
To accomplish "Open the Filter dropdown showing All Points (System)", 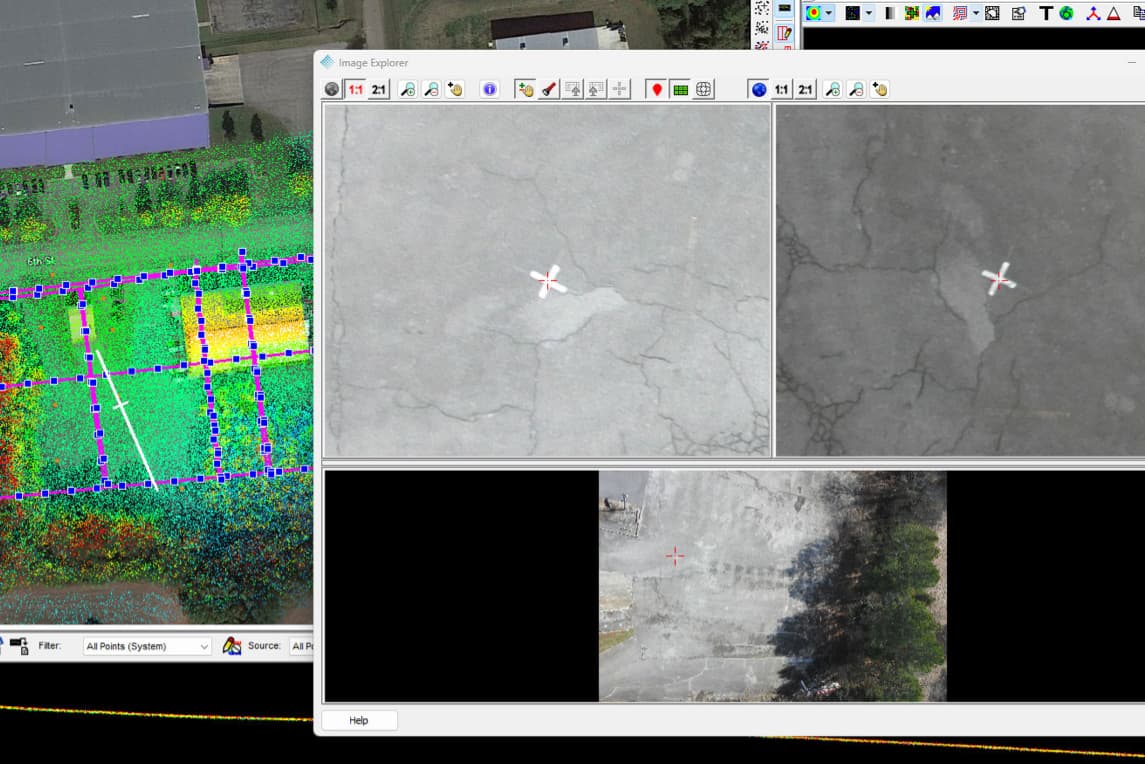I will 146,645.
